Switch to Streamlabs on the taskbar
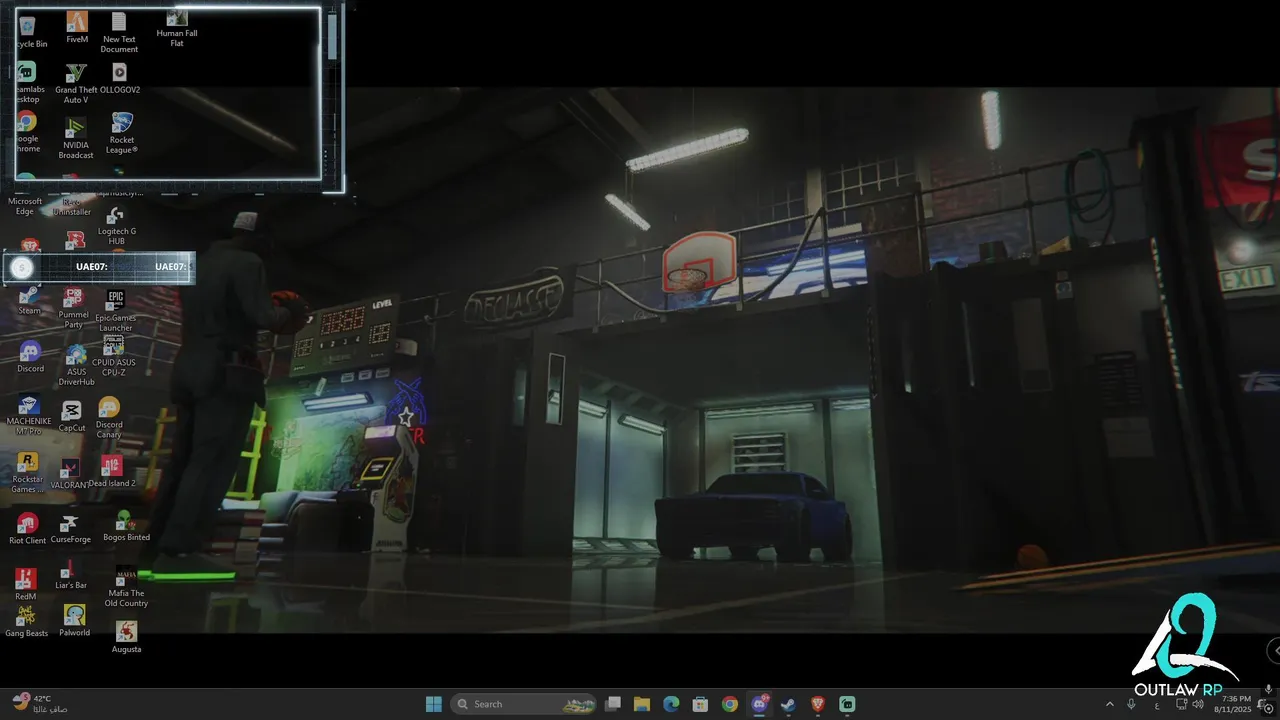 (847, 704)
